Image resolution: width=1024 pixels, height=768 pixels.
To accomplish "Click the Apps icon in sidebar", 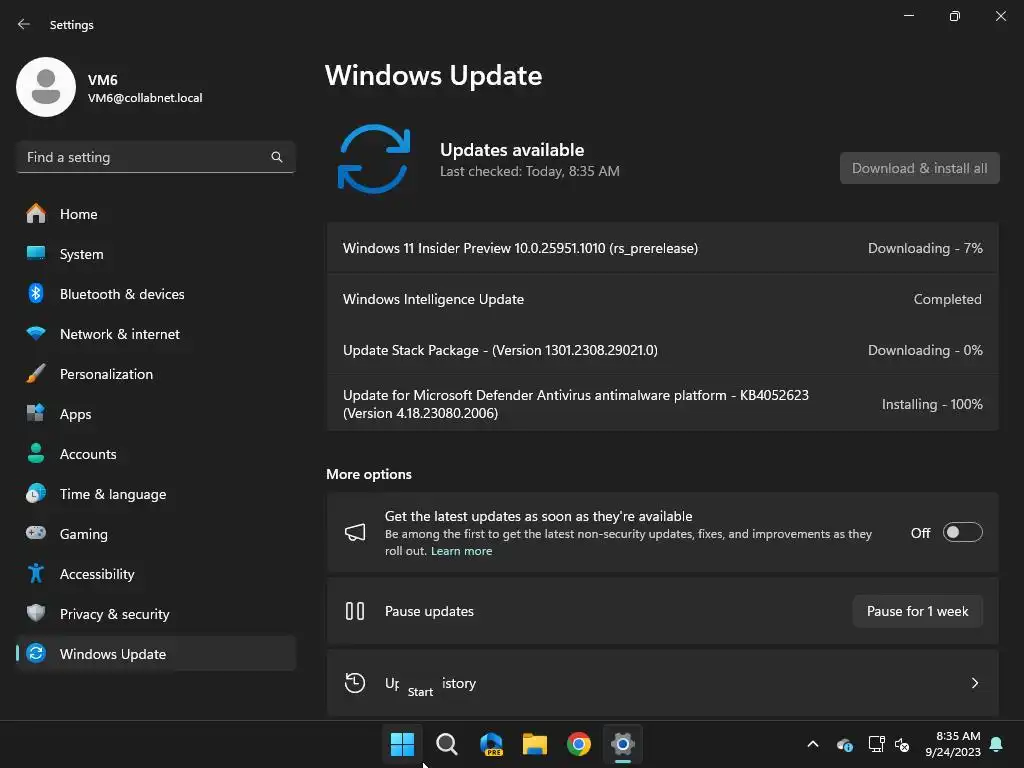I will click(x=36, y=413).
